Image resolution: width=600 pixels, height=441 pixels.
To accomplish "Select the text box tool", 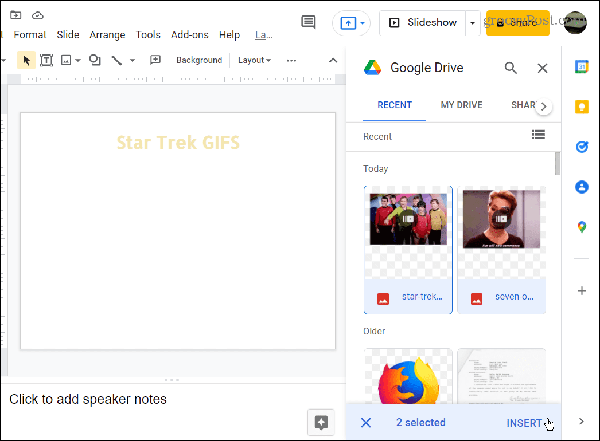I will [x=46, y=60].
